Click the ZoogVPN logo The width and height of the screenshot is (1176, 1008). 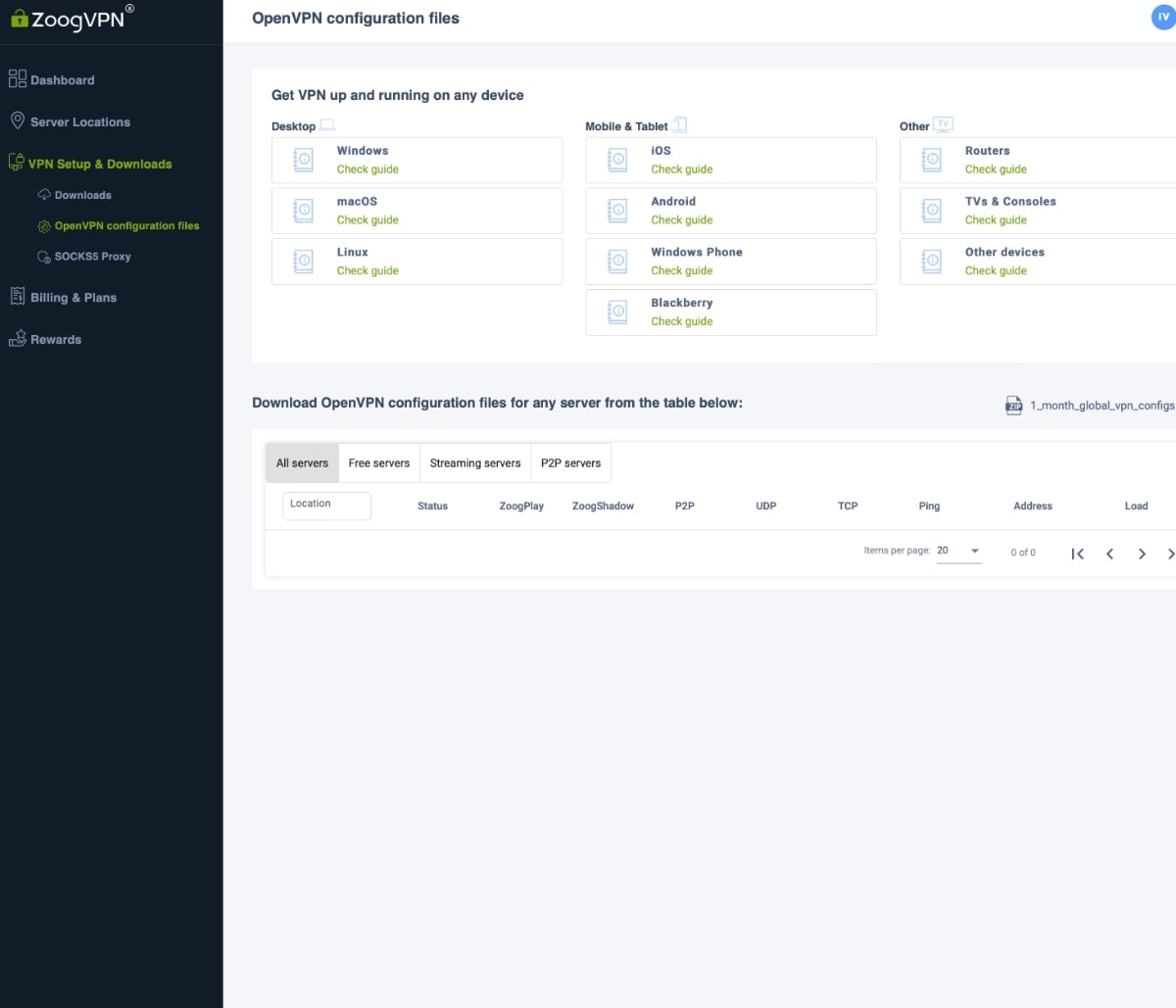[x=72, y=18]
